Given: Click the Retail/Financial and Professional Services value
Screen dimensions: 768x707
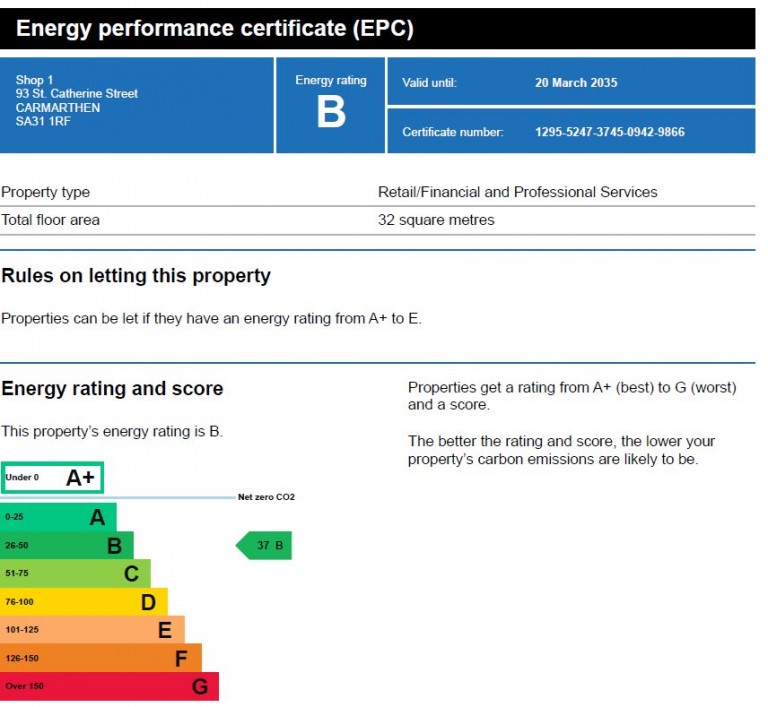Looking at the screenshot, I should (517, 192).
